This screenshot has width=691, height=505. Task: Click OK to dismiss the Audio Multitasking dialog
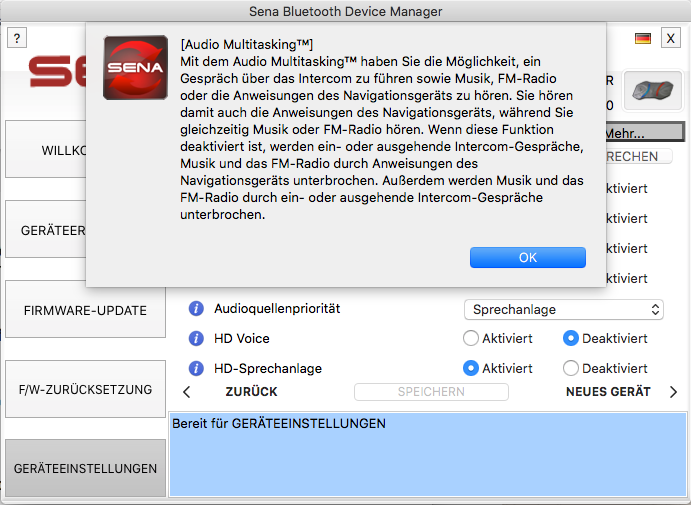pos(528,257)
